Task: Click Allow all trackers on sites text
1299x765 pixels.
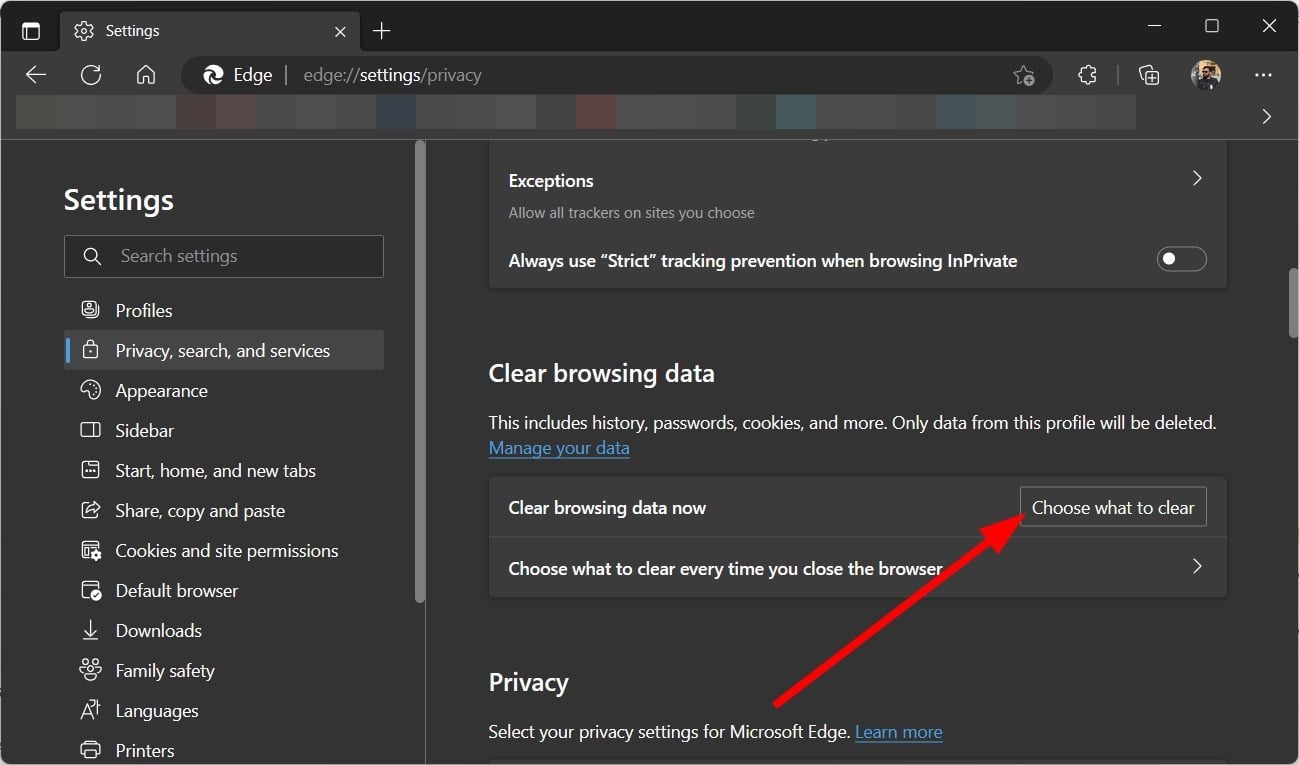Action: 631,213
